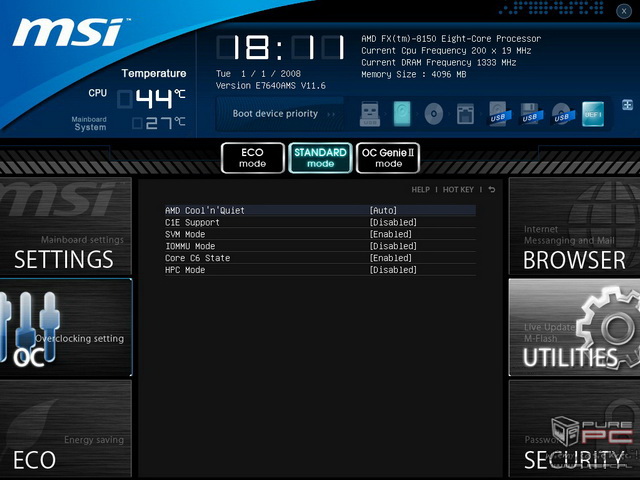Select the network boot device icon
The height and width of the screenshot is (480, 640).
pyautogui.click(x=465, y=114)
